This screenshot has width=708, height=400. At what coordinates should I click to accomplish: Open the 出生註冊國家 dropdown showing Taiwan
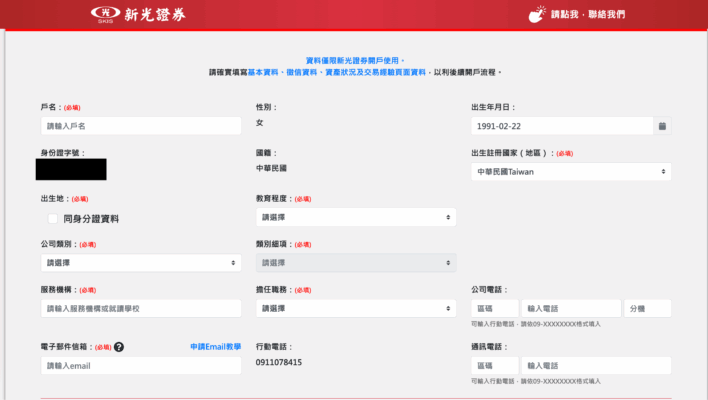coord(571,172)
